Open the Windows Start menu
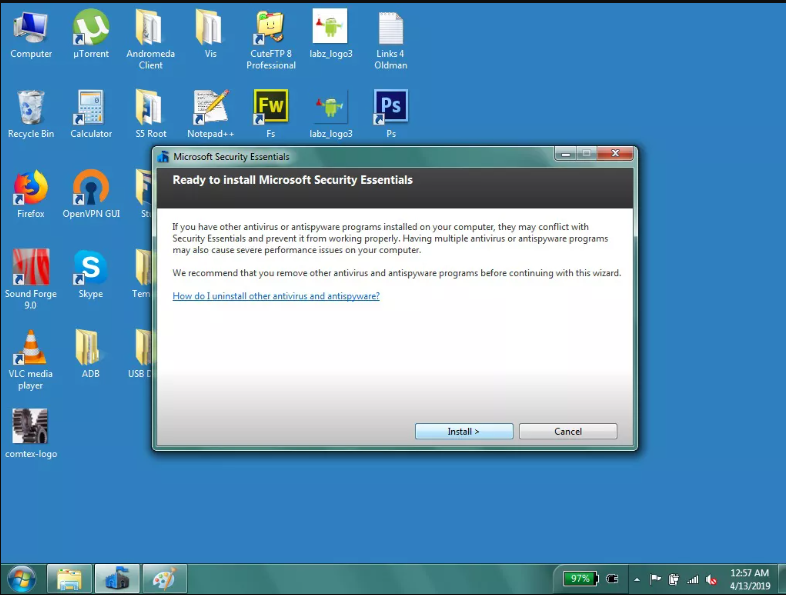This screenshot has height=595, width=786. pyautogui.click(x=22, y=579)
